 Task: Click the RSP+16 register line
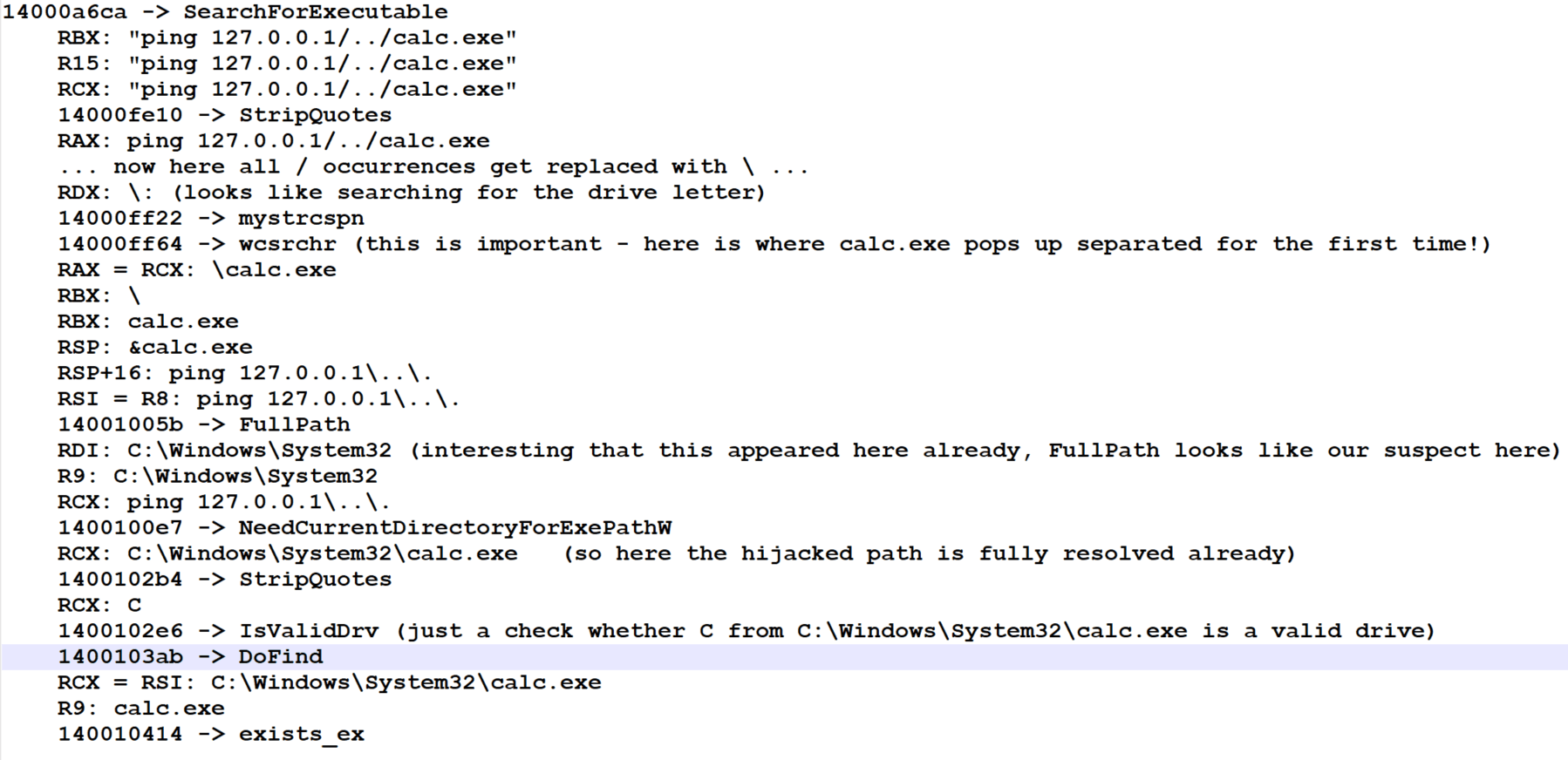[245, 373]
